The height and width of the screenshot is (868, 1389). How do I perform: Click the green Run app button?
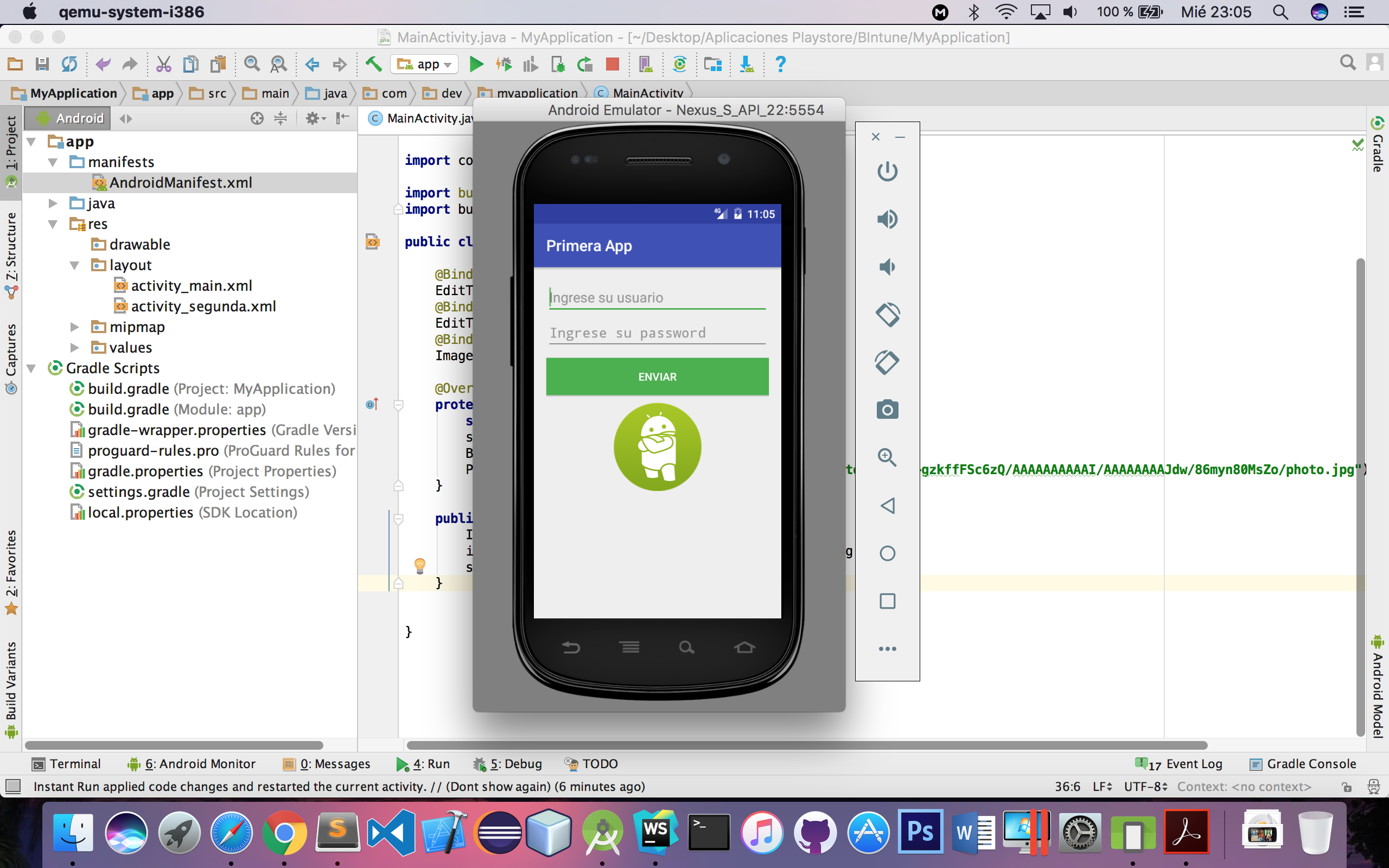[476, 65]
